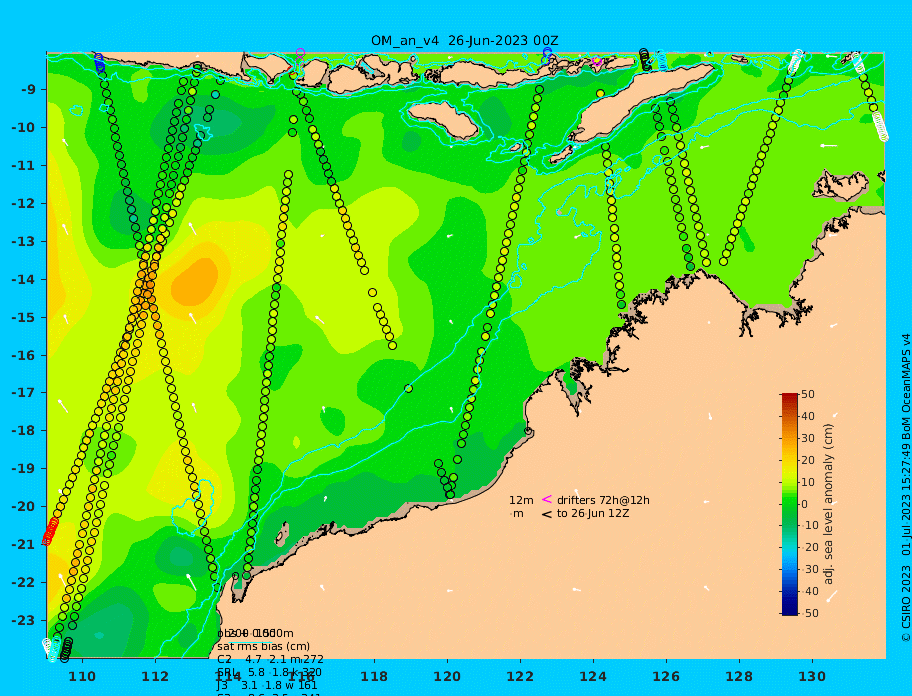912x696 pixels.
Task: Select the -15 latitude axis label
Action: 24,317
